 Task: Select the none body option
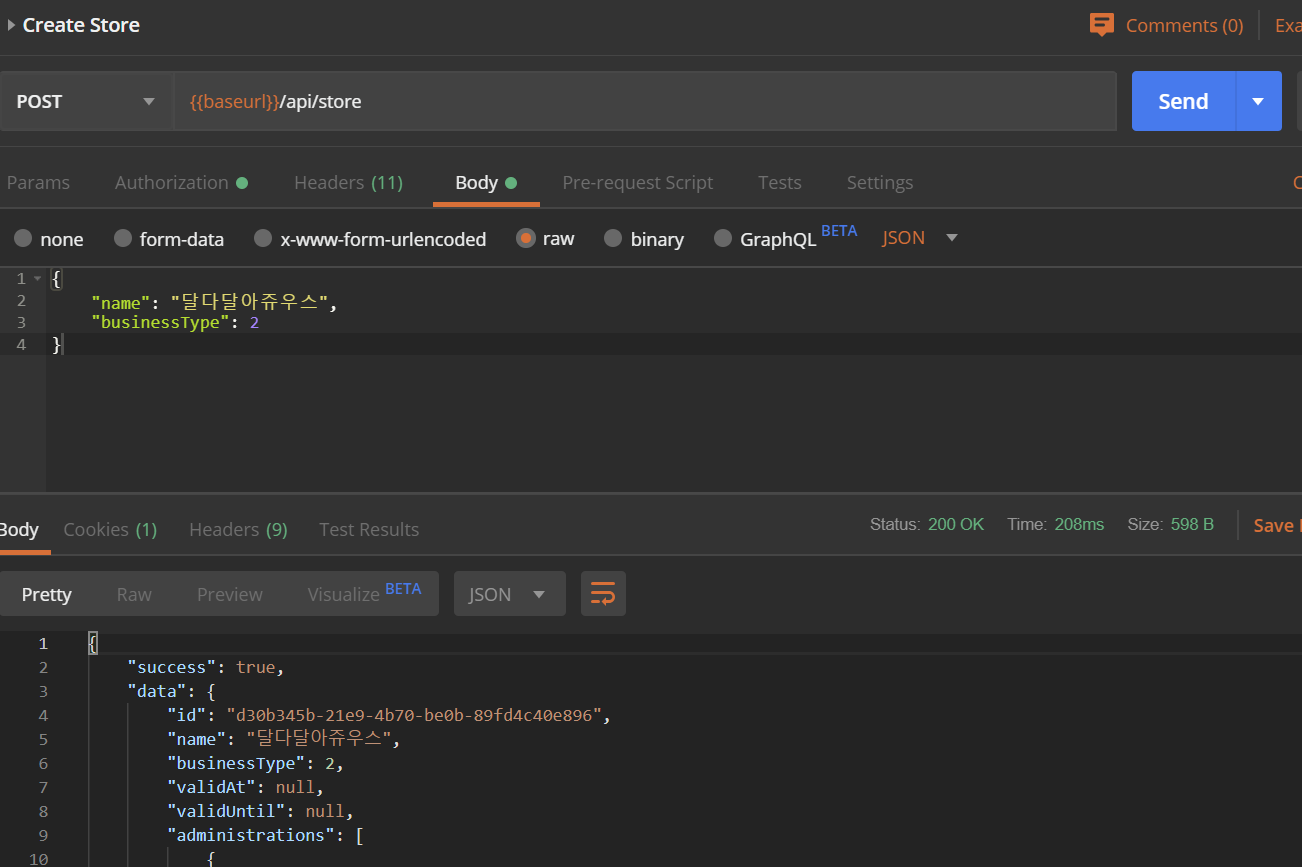tap(22, 239)
